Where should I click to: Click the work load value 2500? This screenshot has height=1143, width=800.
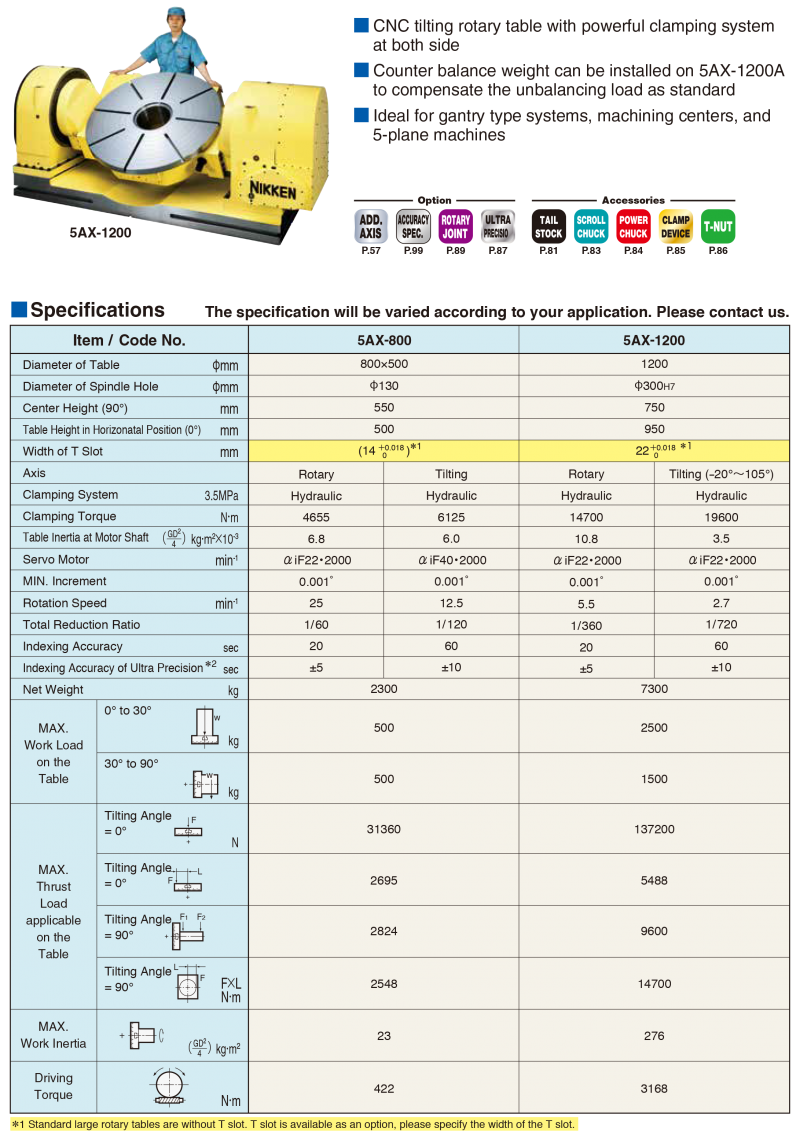[654, 727]
